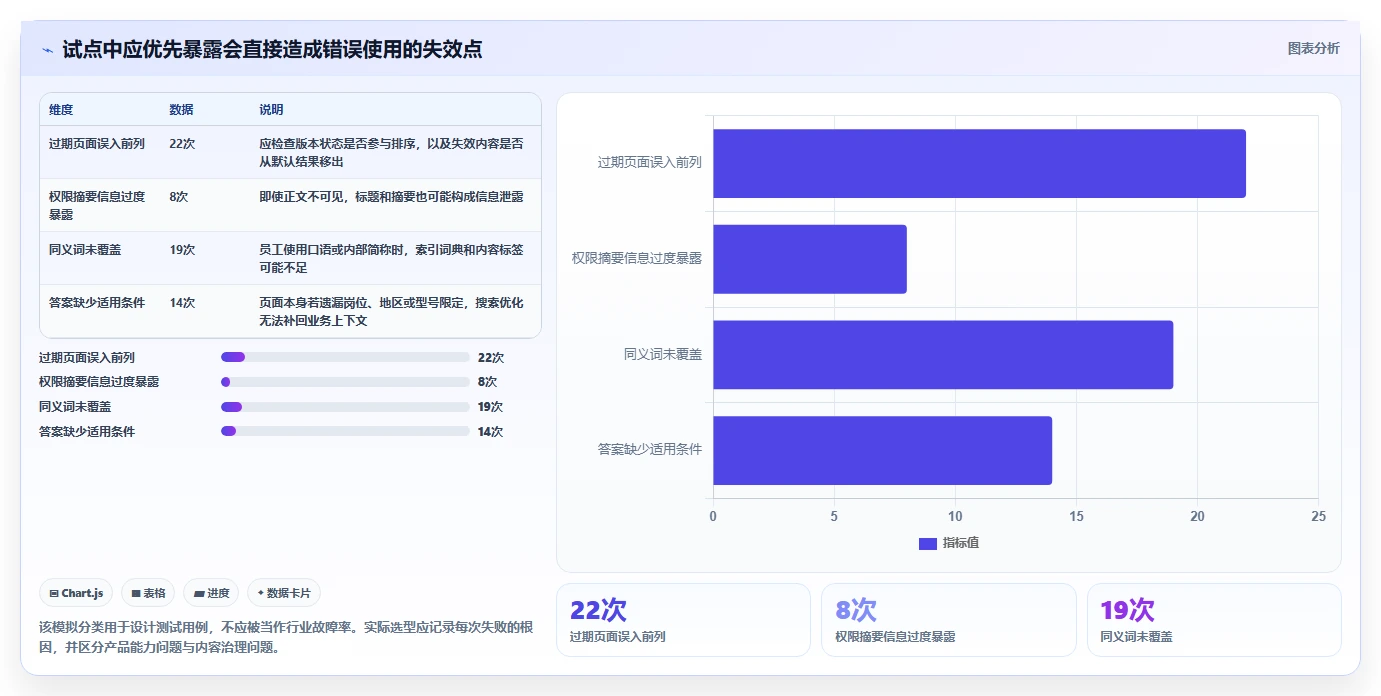The height and width of the screenshot is (696, 1381).
Task: Click the 答案缺少适用条件 table row label
Action: click(97, 303)
